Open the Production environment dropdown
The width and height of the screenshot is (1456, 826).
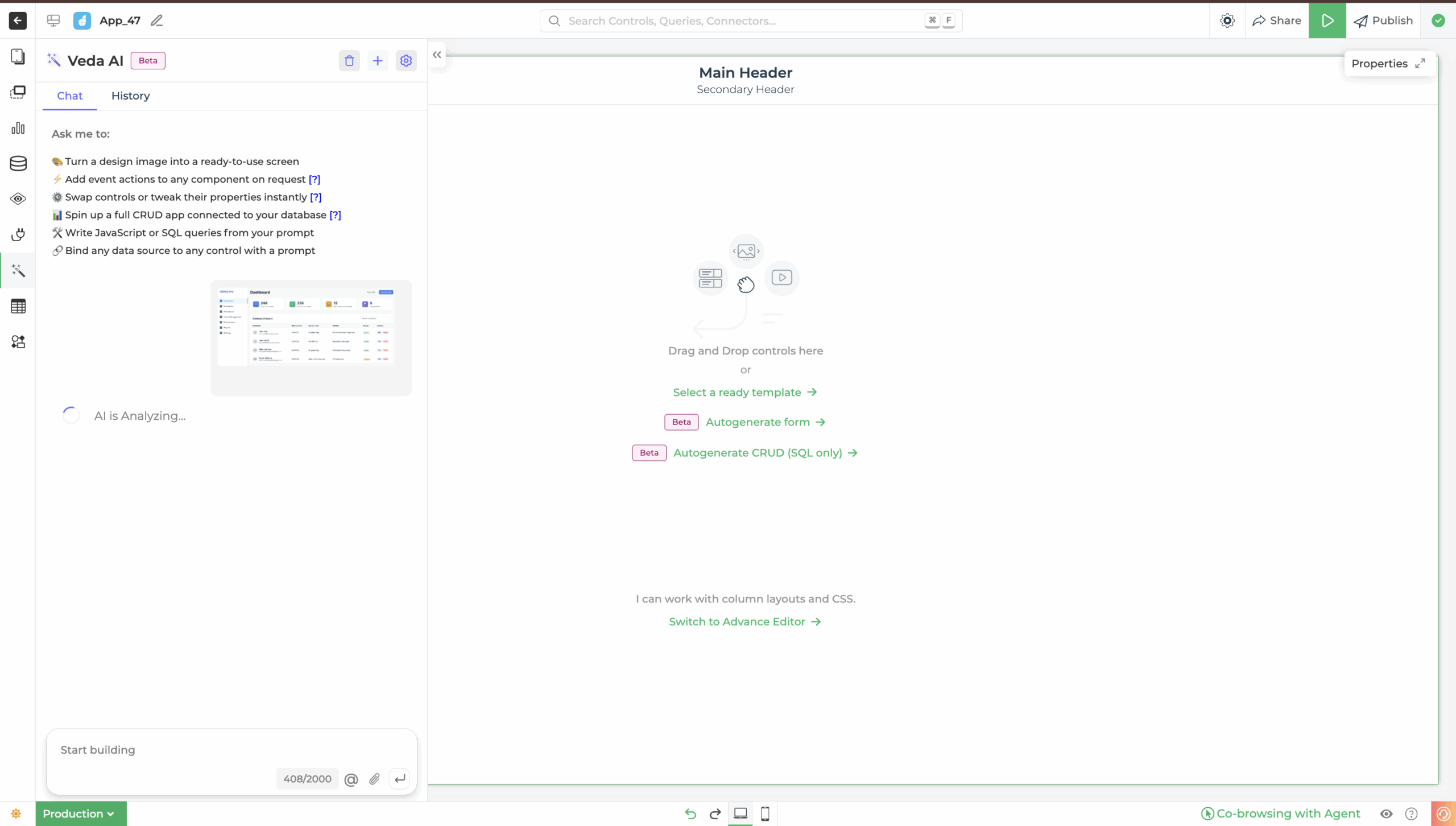[80, 813]
